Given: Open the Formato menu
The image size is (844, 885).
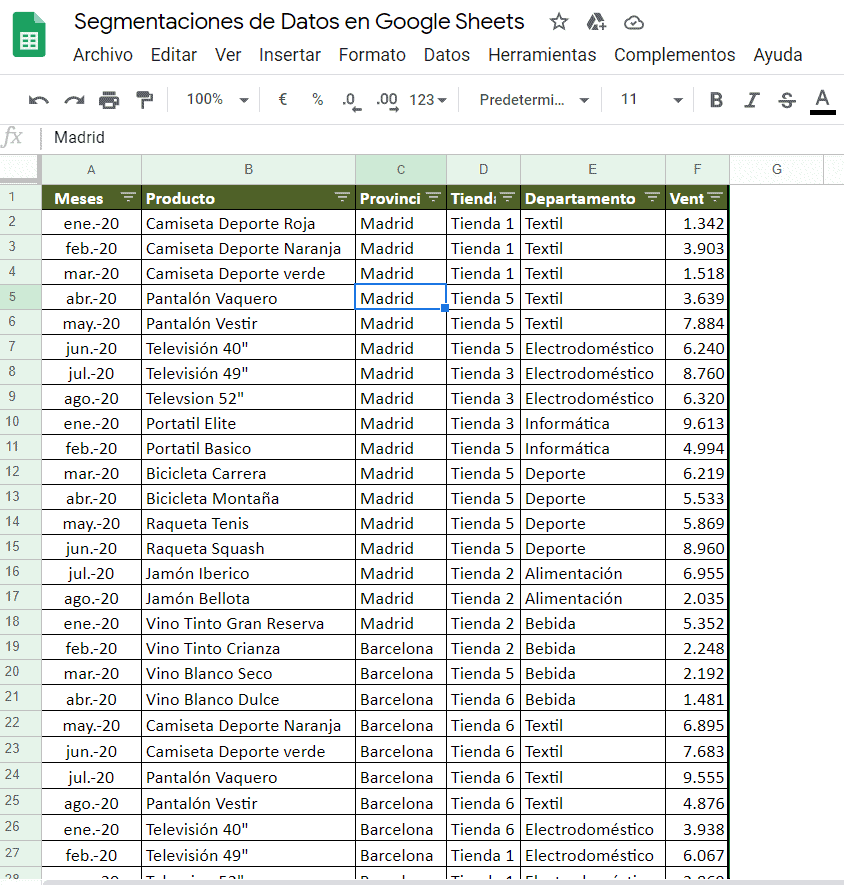Looking at the screenshot, I should (372, 55).
